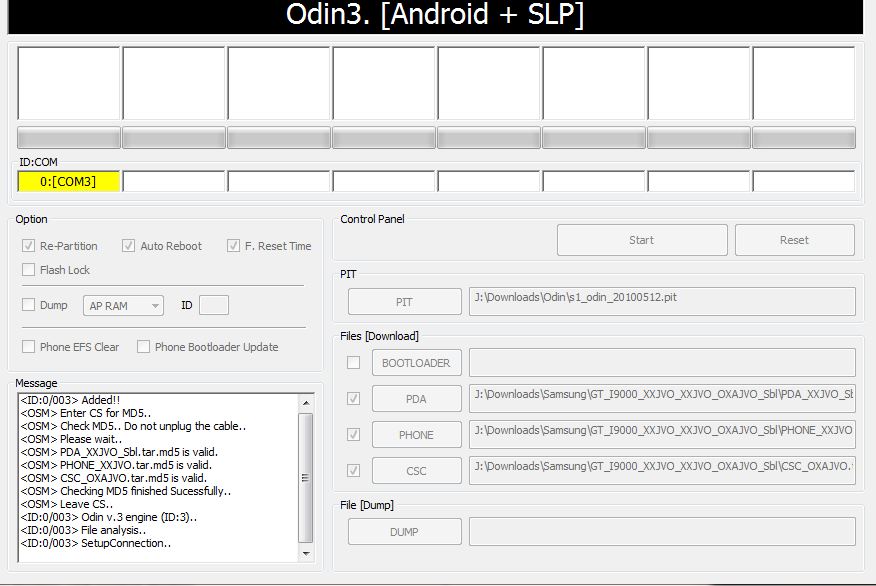Click log line 'SetupConnection..'

click(96, 543)
